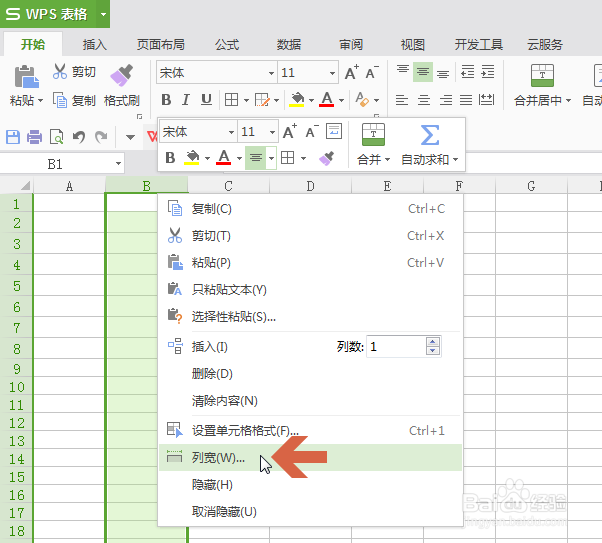This screenshot has width=602, height=543.
Task: Toggle Bold in the ribbon
Action: point(166,100)
